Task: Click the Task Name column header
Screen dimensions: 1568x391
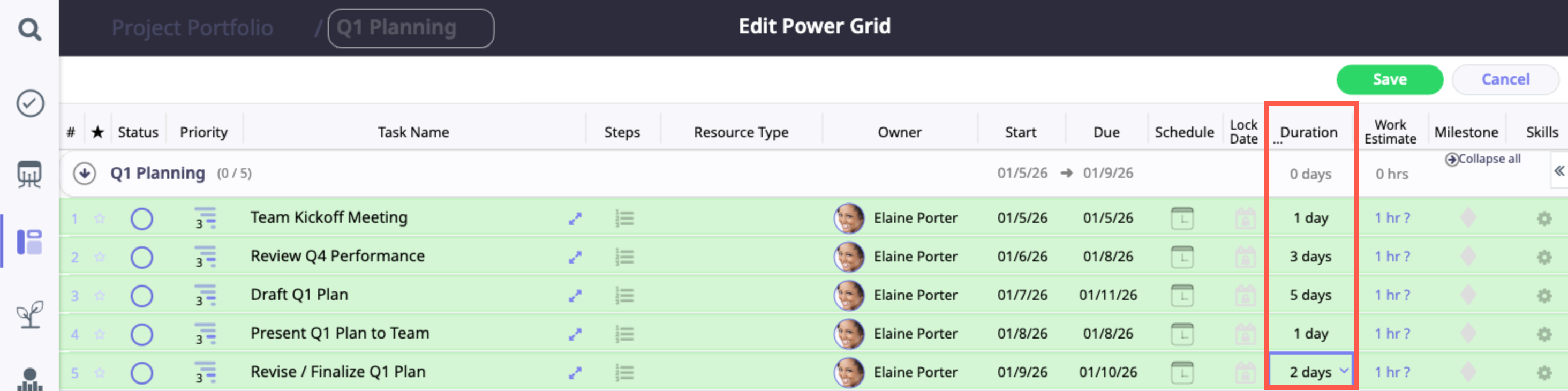Action: click(413, 132)
